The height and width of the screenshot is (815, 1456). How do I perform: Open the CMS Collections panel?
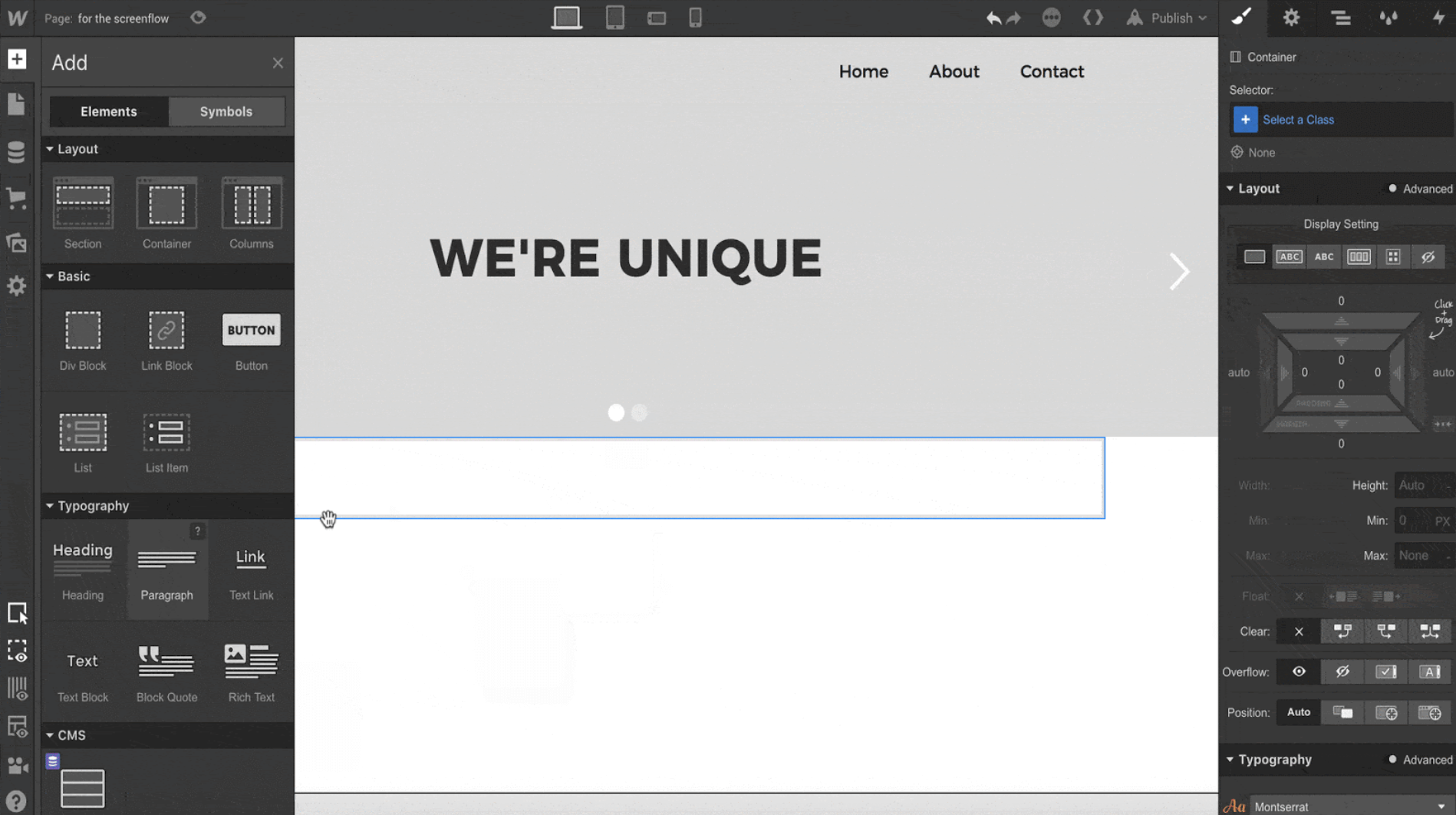pos(17,152)
